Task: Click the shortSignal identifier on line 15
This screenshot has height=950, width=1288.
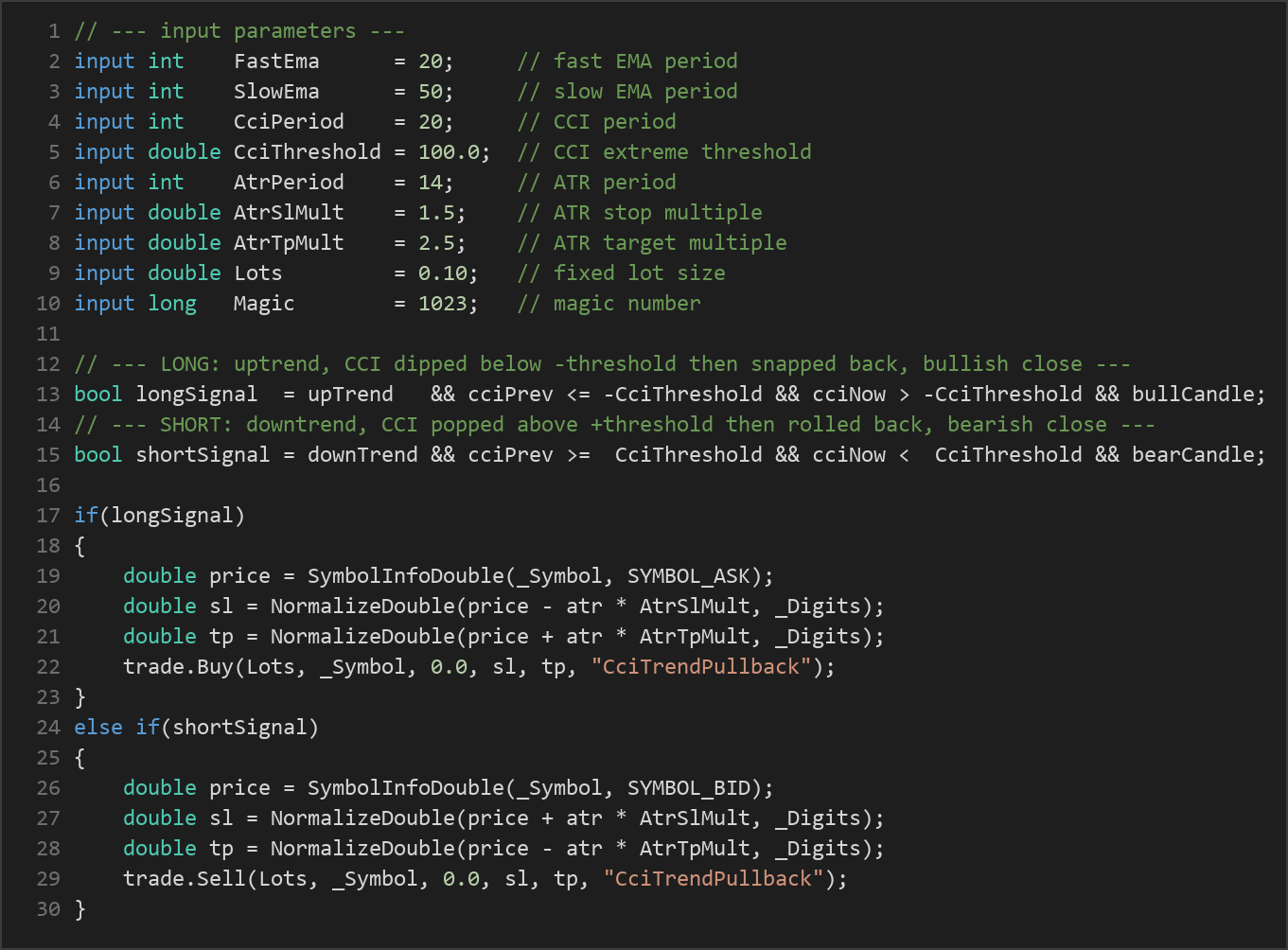Action: (203, 454)
